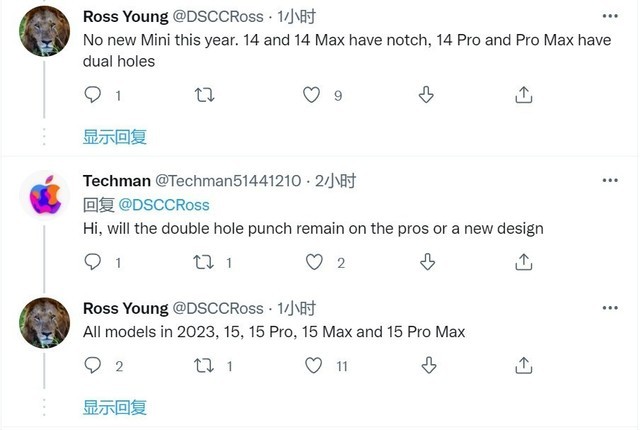
Task: Like the 'All models in 2023' tweet
Action: [x=313, y=366]
